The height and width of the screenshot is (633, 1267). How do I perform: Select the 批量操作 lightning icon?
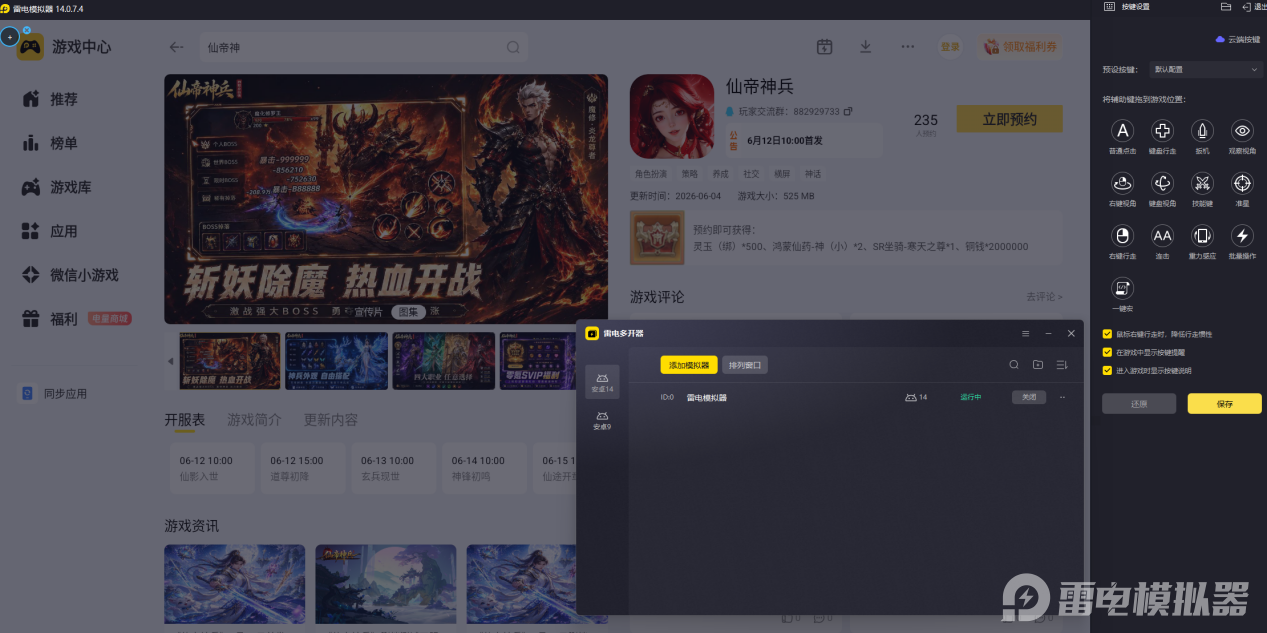(1242, 236)
